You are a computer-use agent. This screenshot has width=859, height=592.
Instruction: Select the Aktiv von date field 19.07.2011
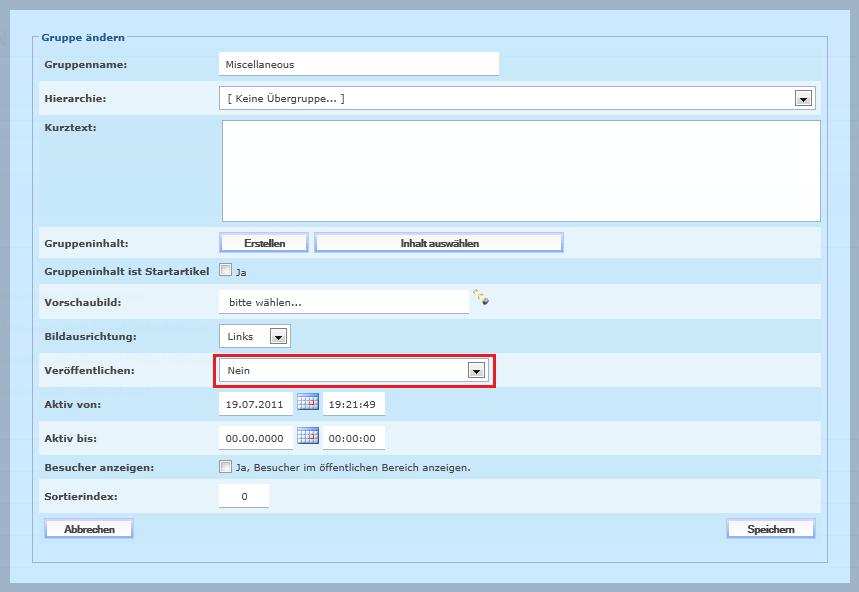(256, 405)
